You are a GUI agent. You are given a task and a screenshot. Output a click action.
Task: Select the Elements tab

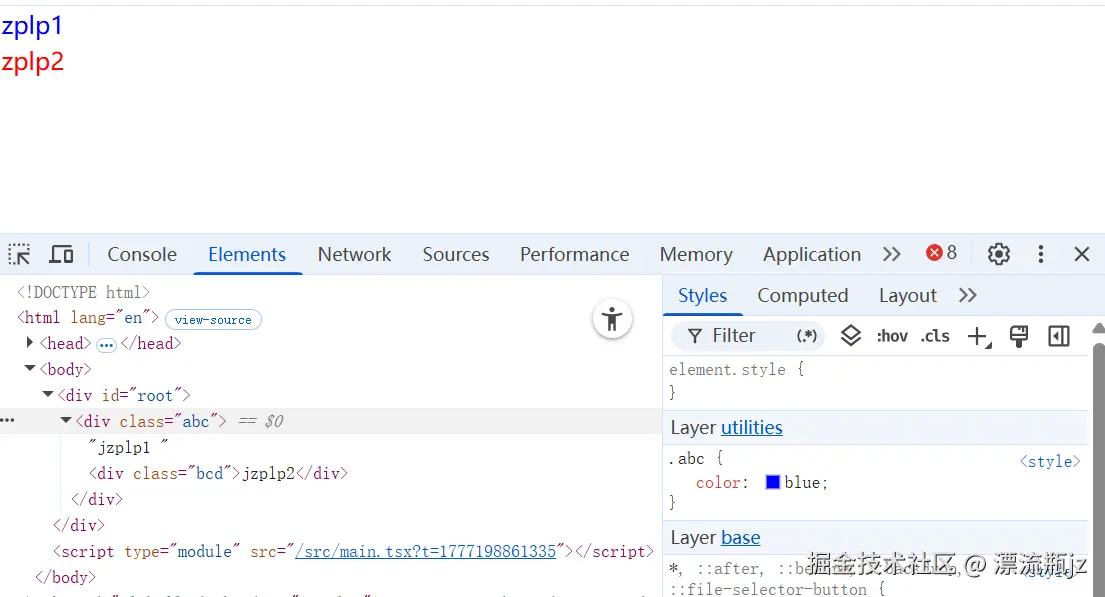pos(247,254)
